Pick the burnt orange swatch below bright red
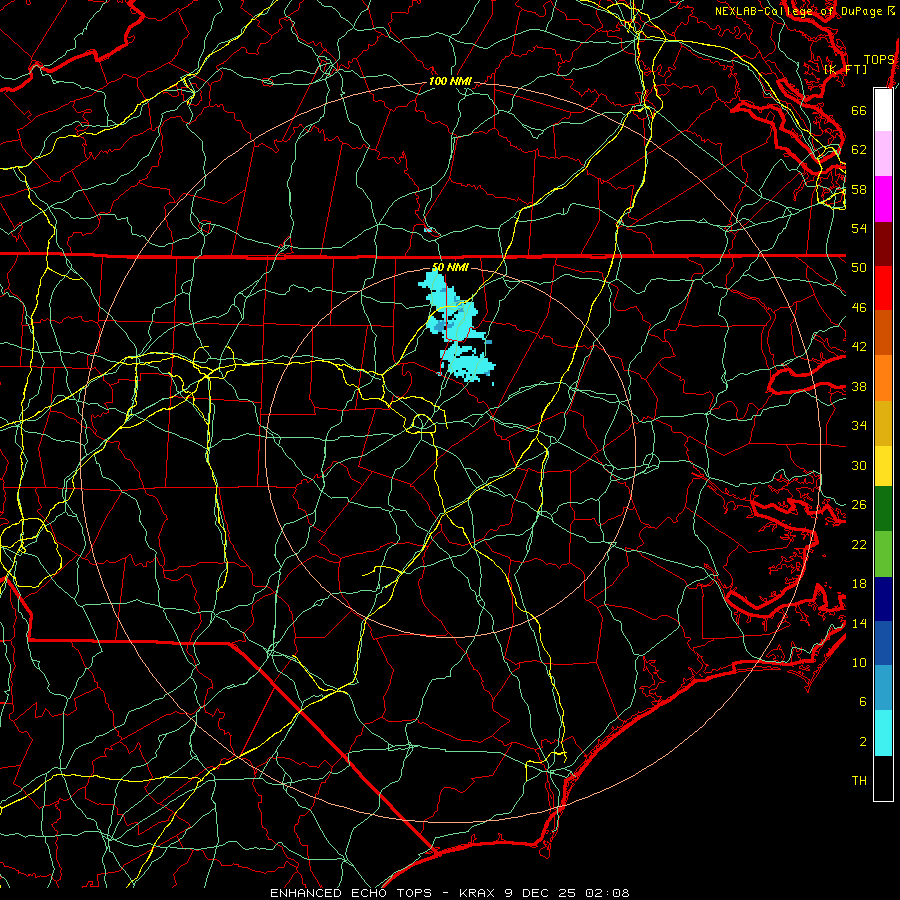 point(883,333)
